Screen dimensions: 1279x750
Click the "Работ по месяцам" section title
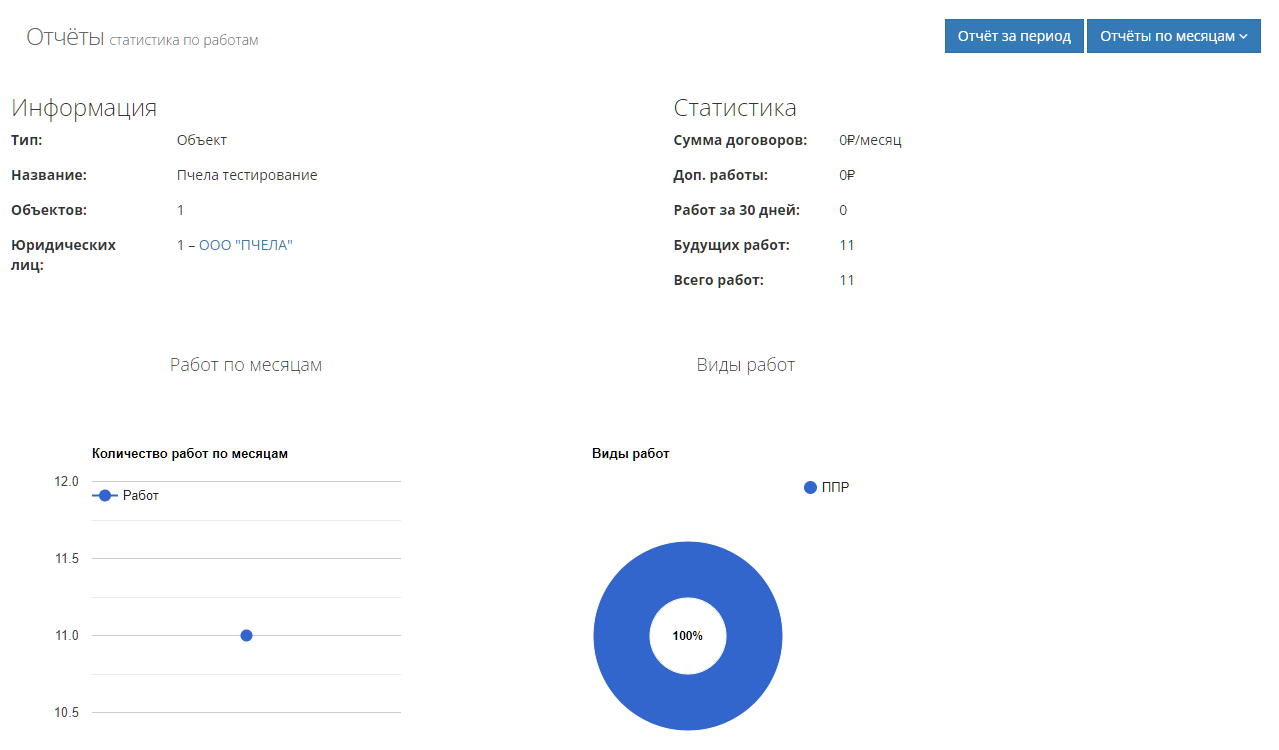click(246, 365)
